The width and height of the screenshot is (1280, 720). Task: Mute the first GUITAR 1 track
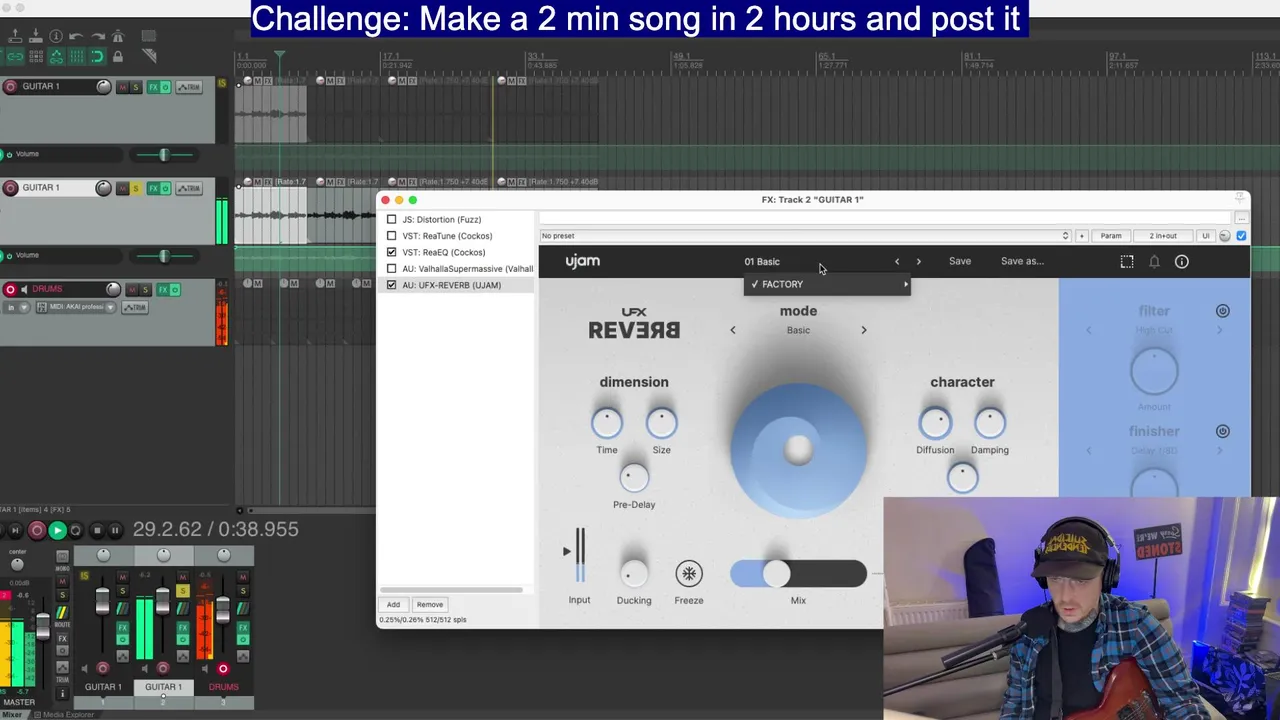pos(123,87)
